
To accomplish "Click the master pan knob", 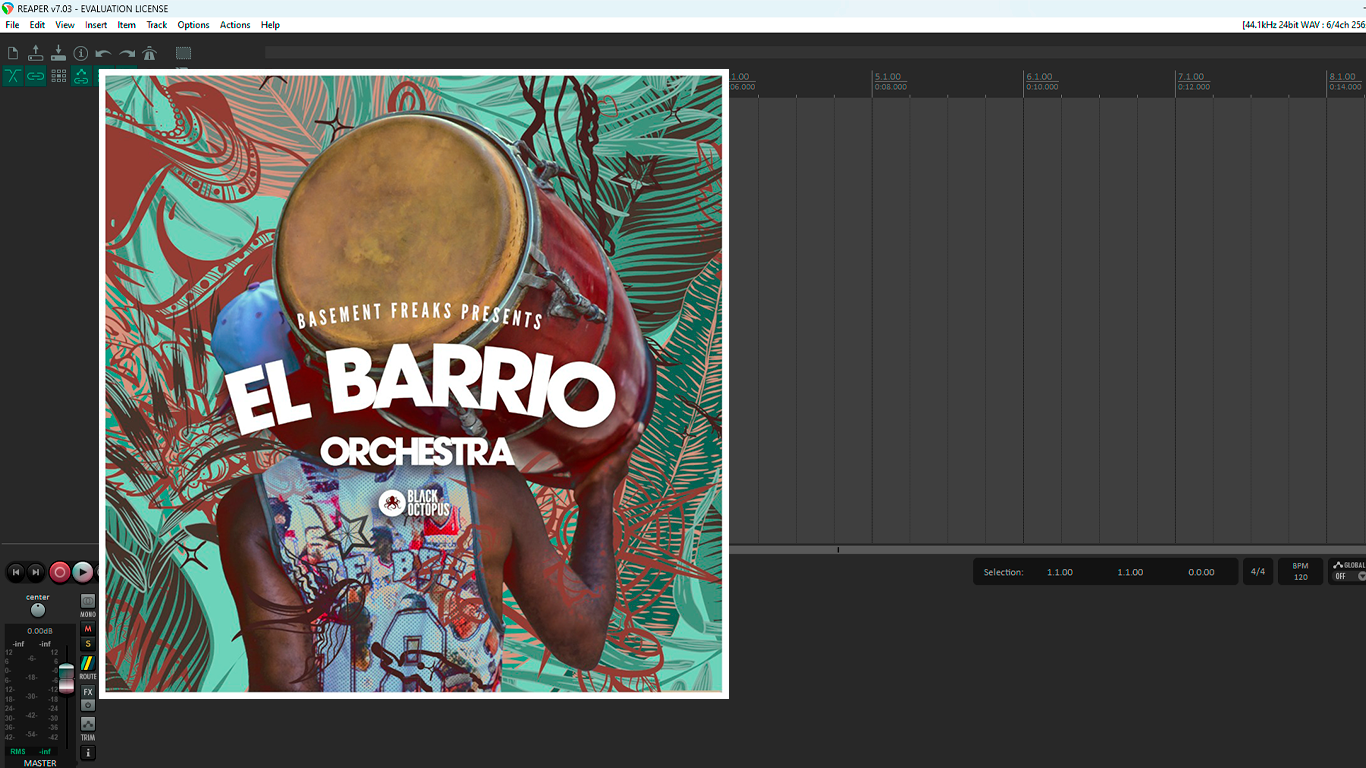I will (38, 610).
